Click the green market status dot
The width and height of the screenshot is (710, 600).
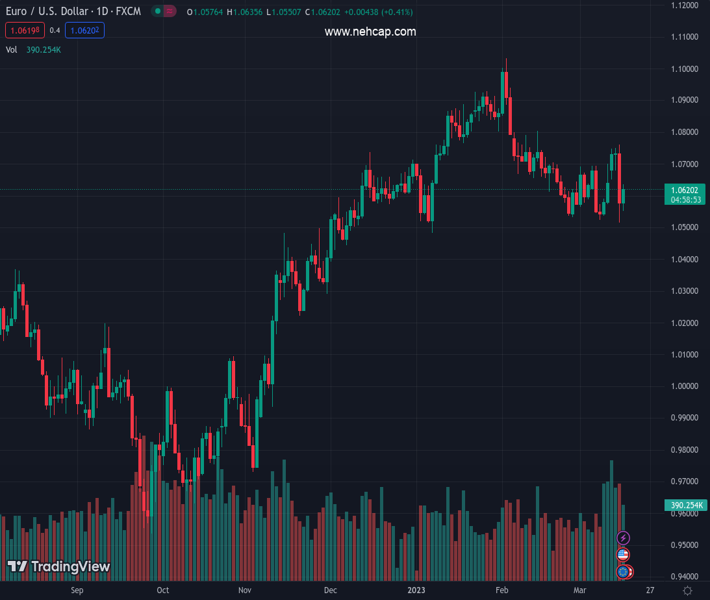pyautogui.click(x=157, y=12)
